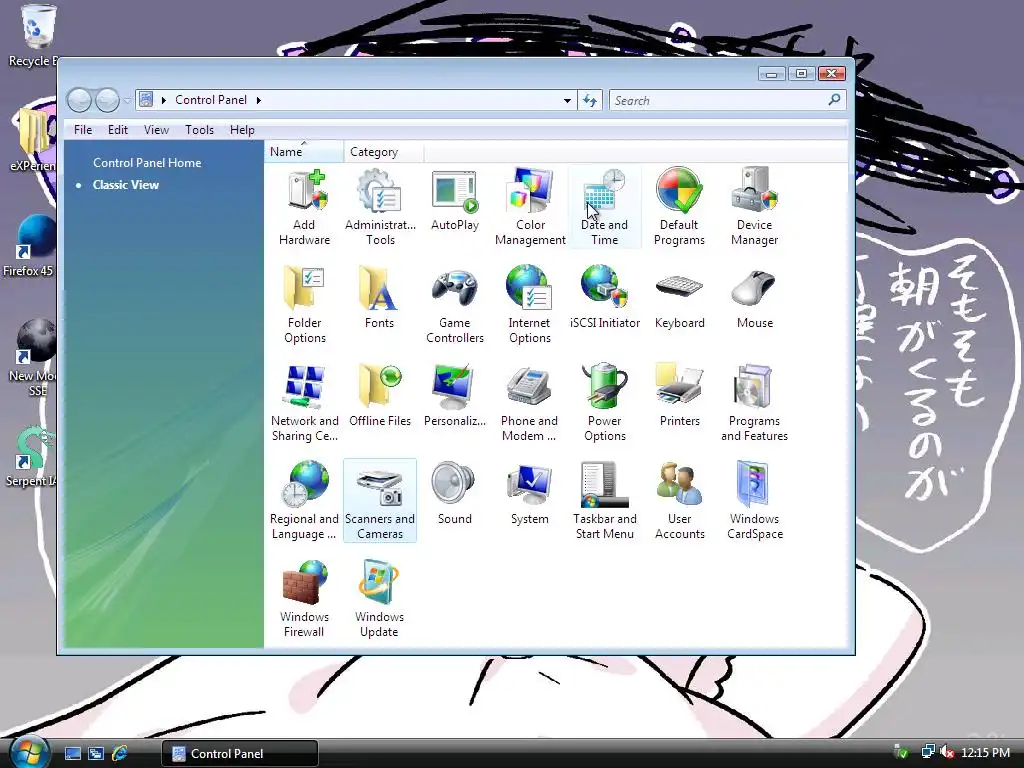Select the Recycle Bin desktop icon
The height and width of the screenshot is (768, 1024).
point(33,36)
